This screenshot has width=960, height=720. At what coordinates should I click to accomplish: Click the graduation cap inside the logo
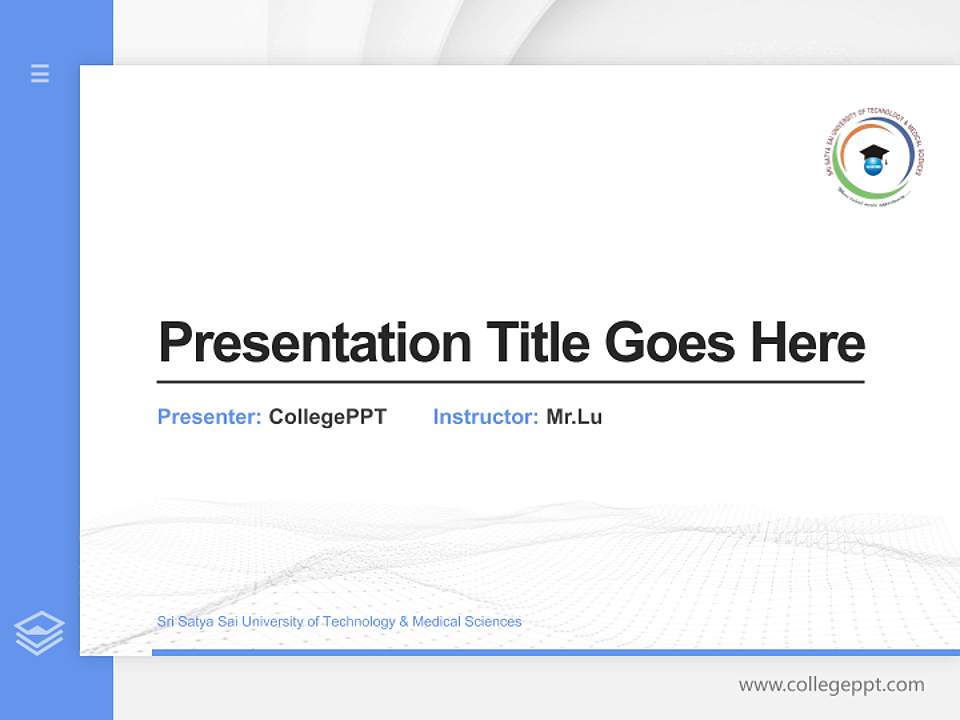(874, 151)
